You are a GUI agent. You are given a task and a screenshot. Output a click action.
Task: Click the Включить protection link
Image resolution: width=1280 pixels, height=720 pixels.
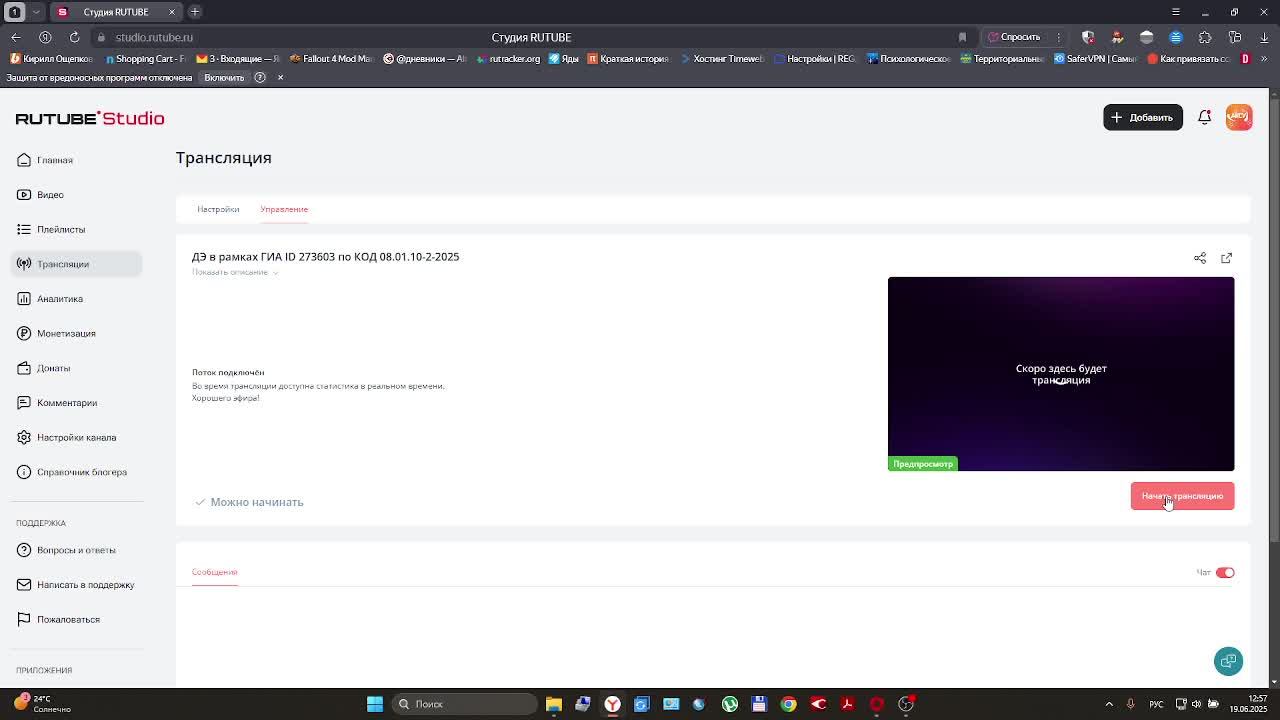pyautogui.click(x=224, y=78)
